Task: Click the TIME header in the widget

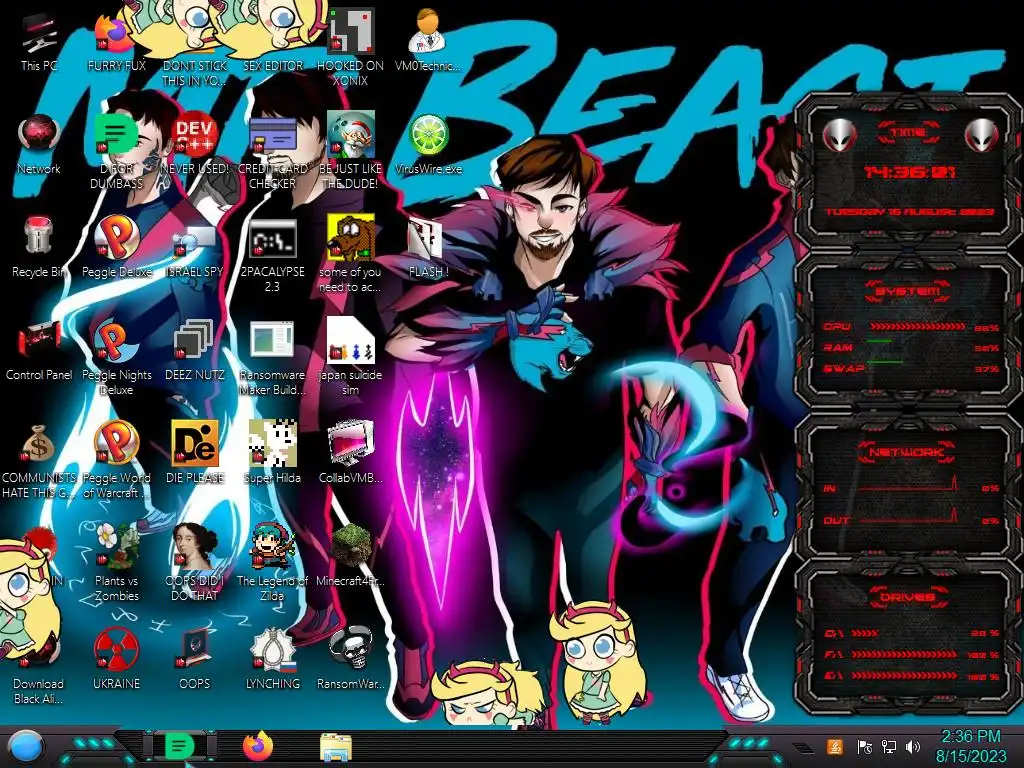Action: [x=908, y=132]
